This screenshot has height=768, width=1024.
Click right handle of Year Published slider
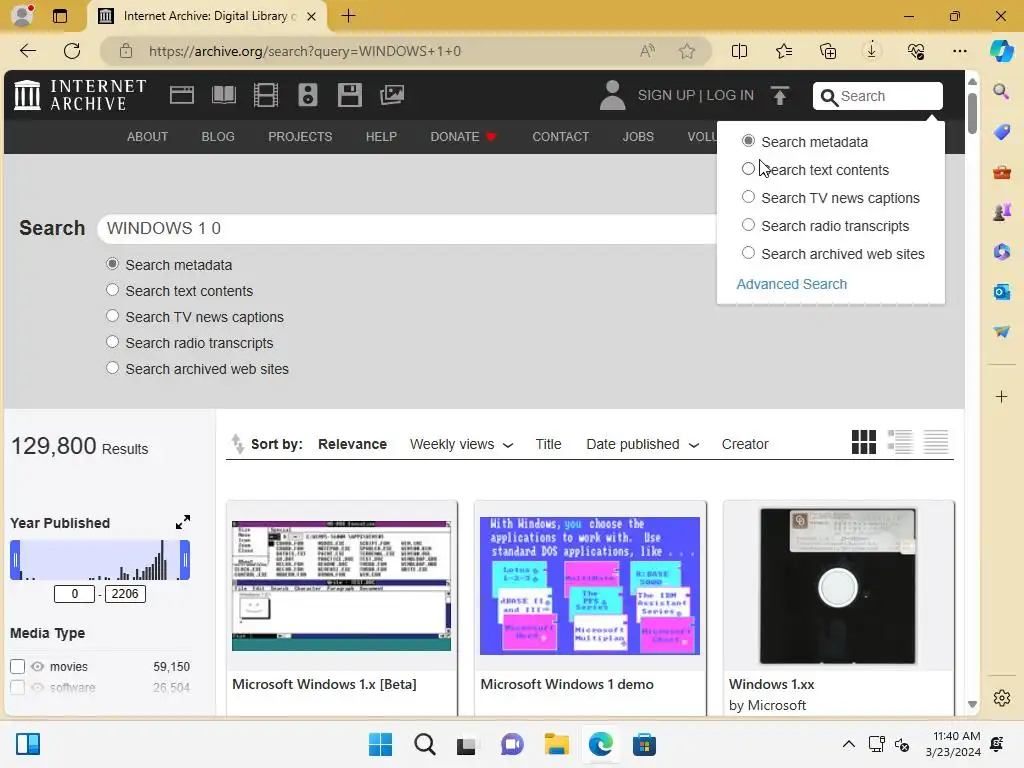click(x=185, y=560)
